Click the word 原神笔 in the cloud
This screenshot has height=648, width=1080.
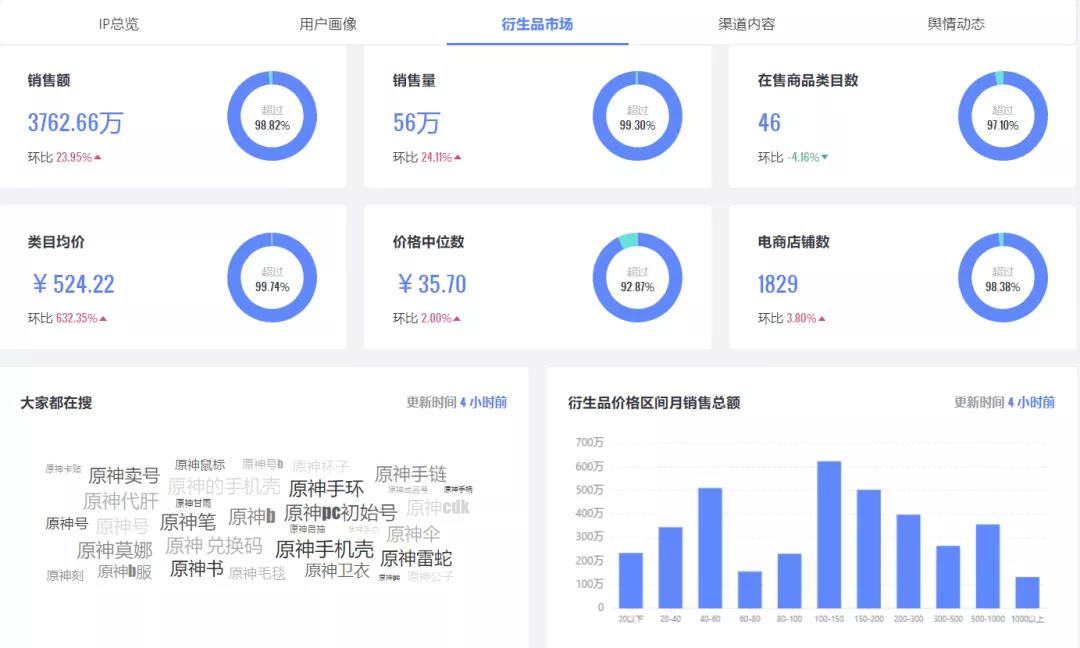tap(187, 522)
